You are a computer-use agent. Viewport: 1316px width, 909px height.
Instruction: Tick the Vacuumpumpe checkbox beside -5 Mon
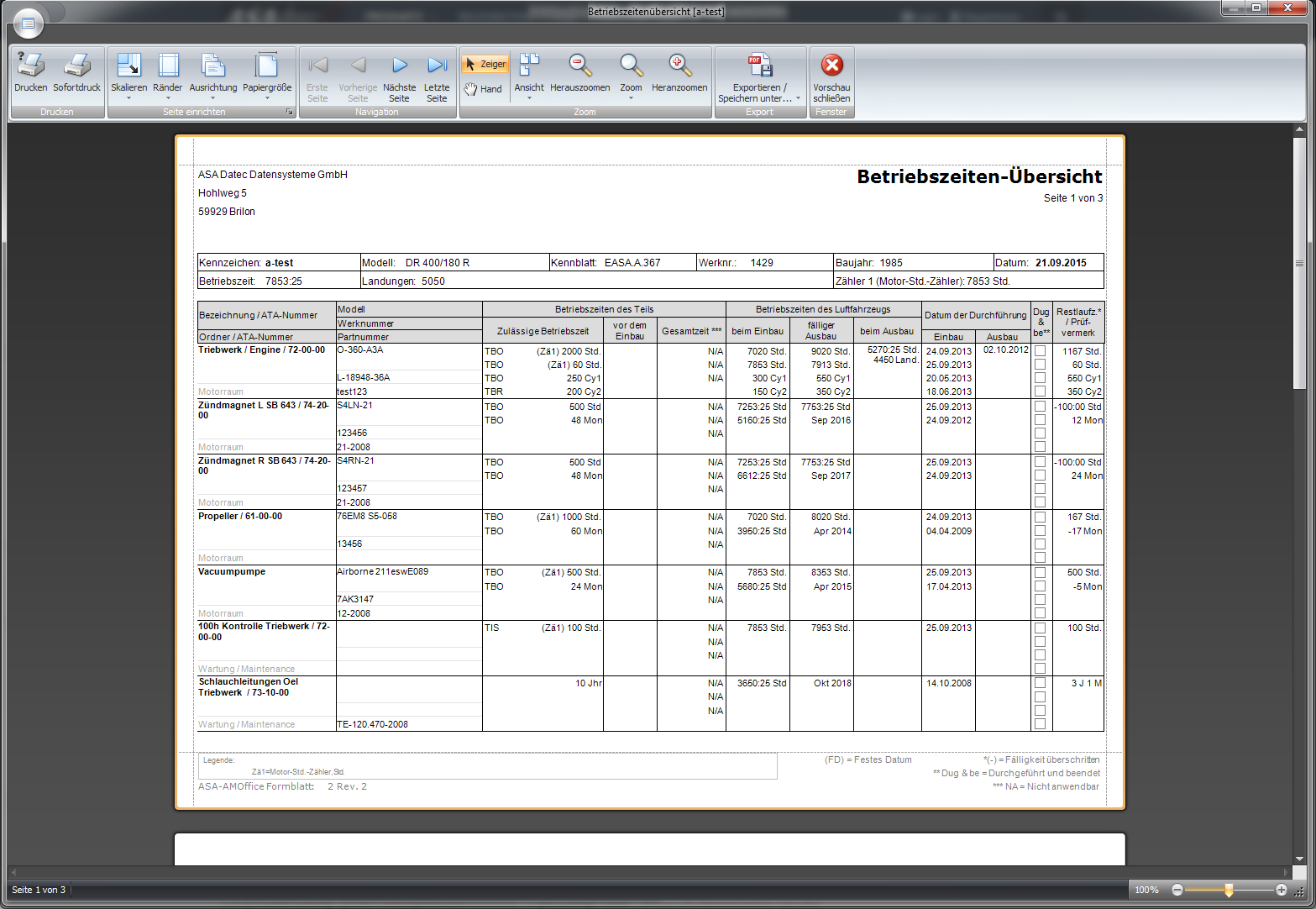tap(1040, 586)
